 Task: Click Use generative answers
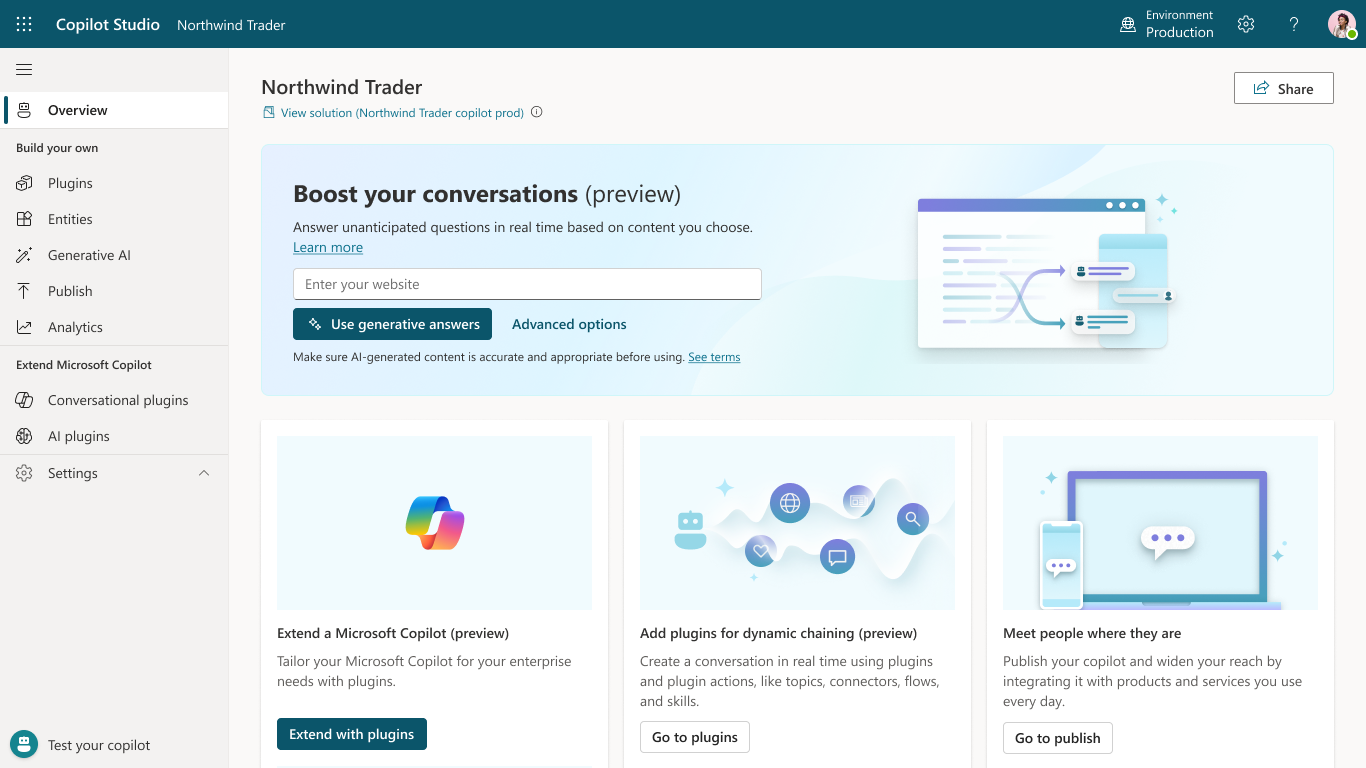coord(392,323)
